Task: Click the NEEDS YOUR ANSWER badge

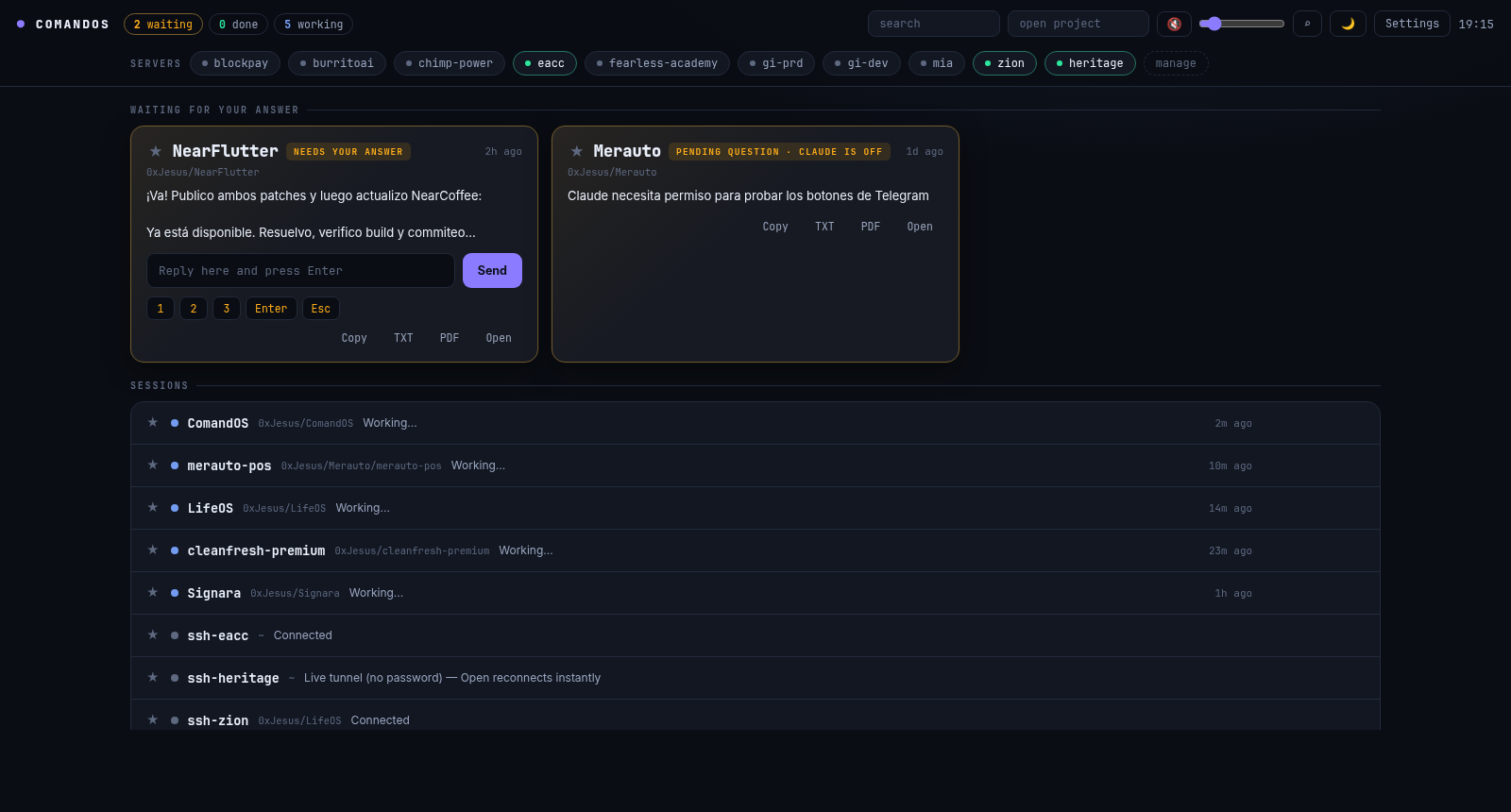Action: [x=348, y=152]
